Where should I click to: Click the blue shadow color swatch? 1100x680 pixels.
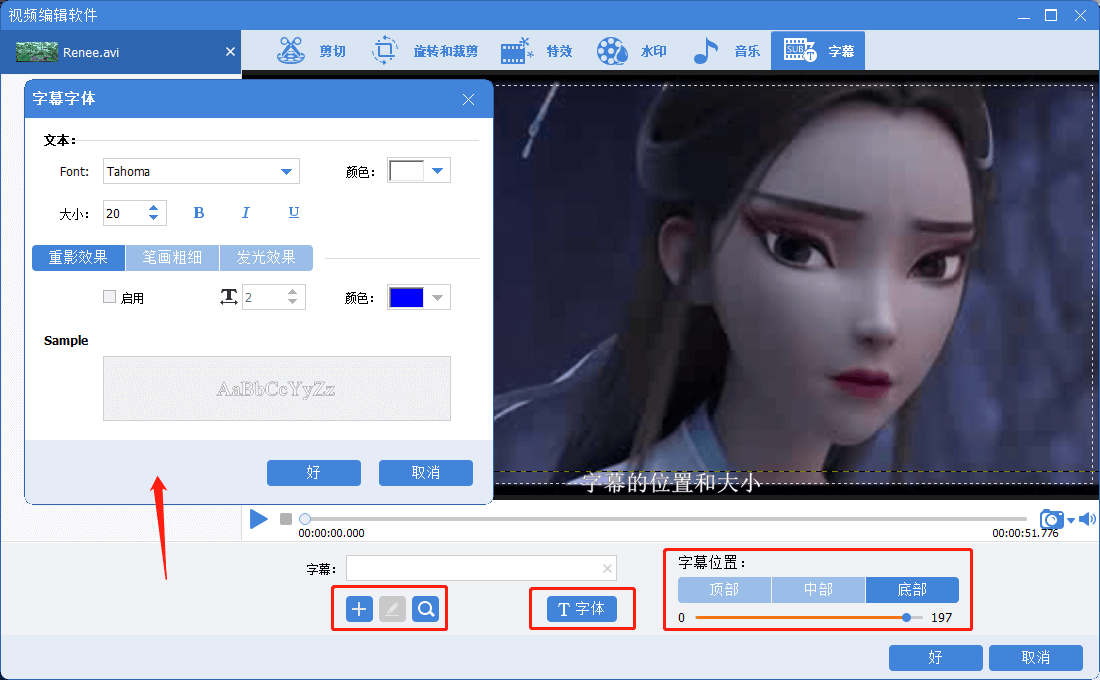[x=406, y=298]
